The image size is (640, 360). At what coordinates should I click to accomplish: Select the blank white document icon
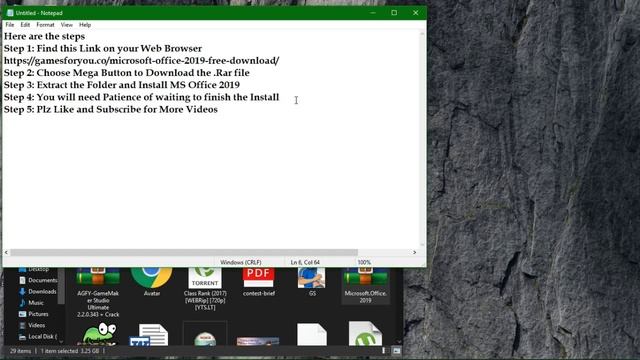pyautogui.click(x=312, y=335)
